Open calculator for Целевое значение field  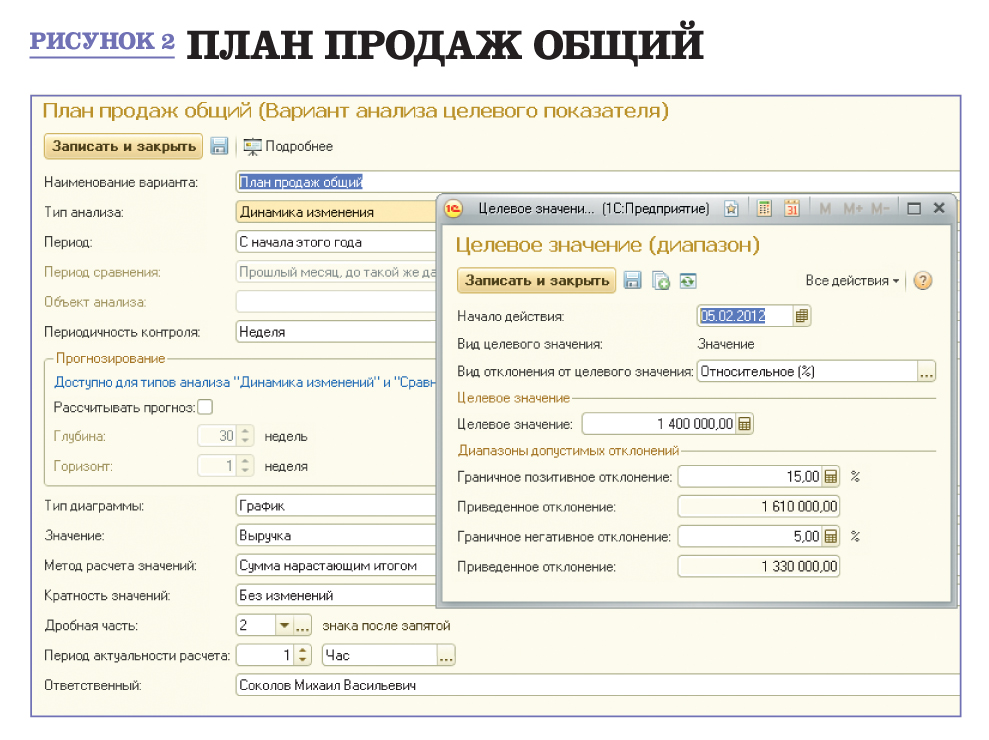[745, 424]
